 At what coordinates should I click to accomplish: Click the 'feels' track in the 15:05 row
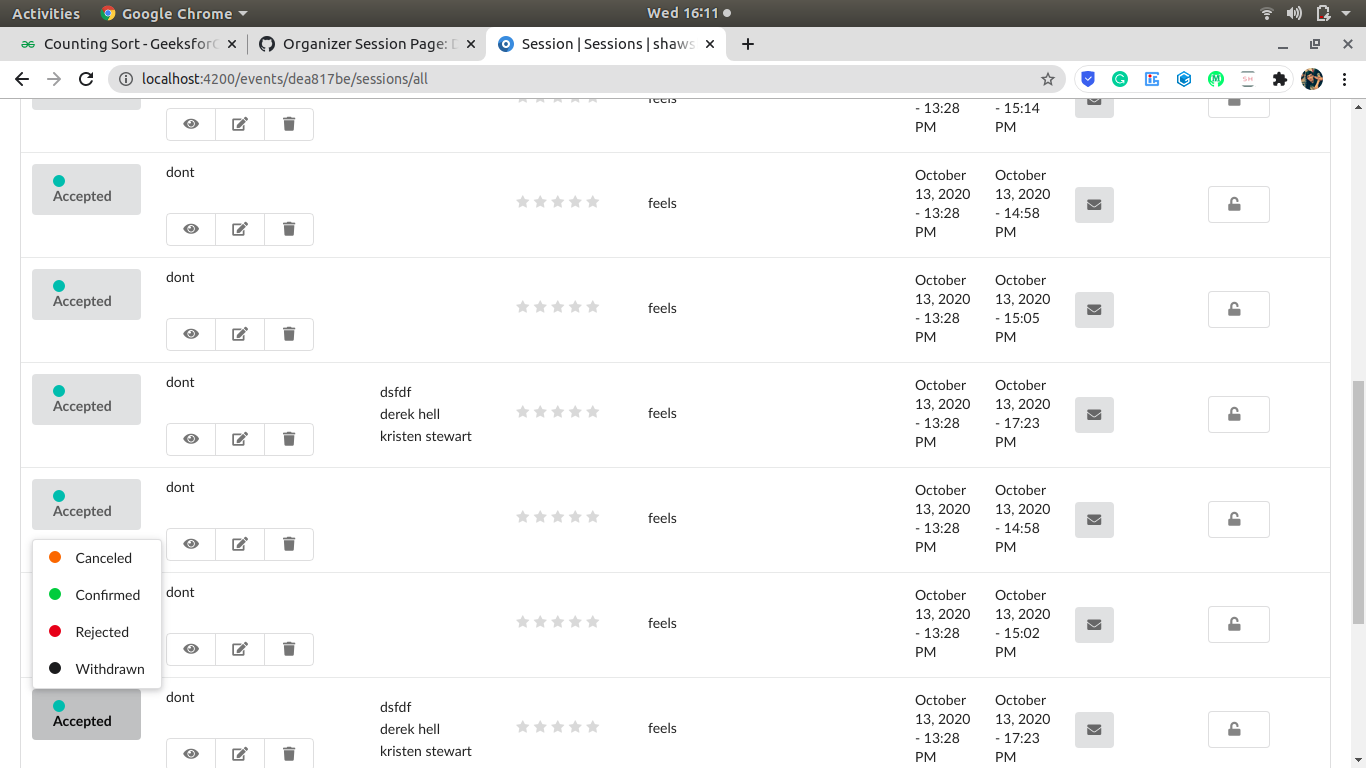tap(662, 308)
